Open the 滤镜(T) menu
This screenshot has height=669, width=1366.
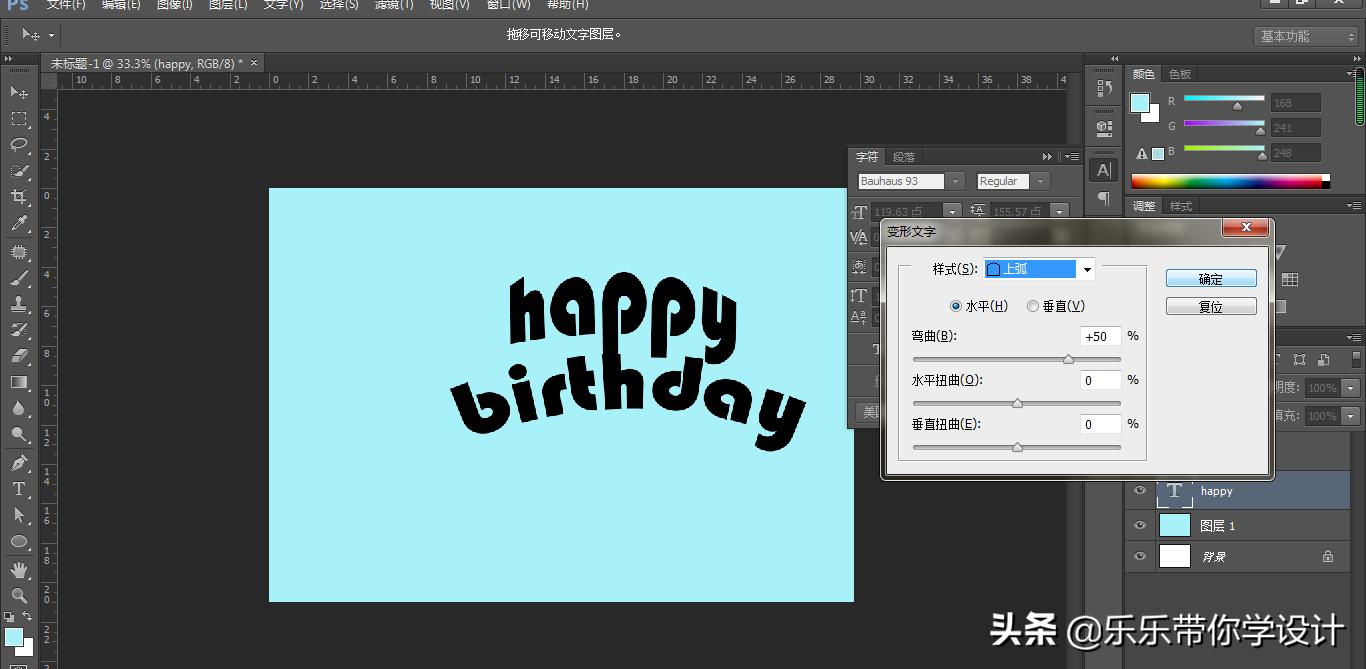[x=395, y=6]
